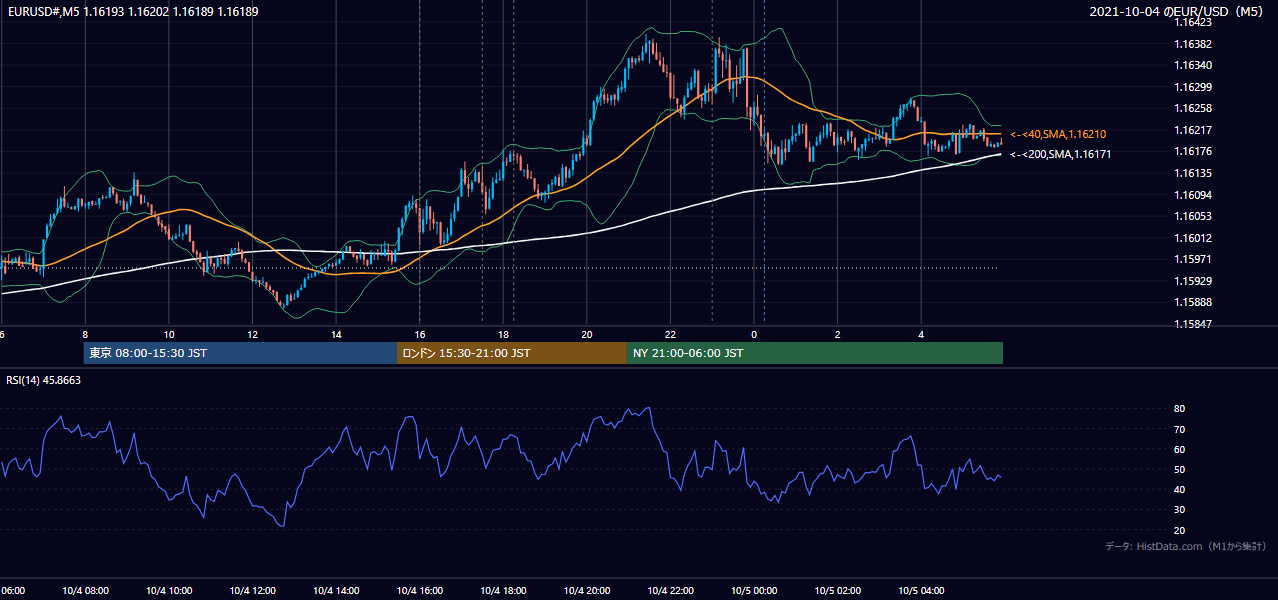The height and width of the screenshot is (600, 1278).
Task: Click the RSI scale value 70
Action: click(x=1180, y=429)
